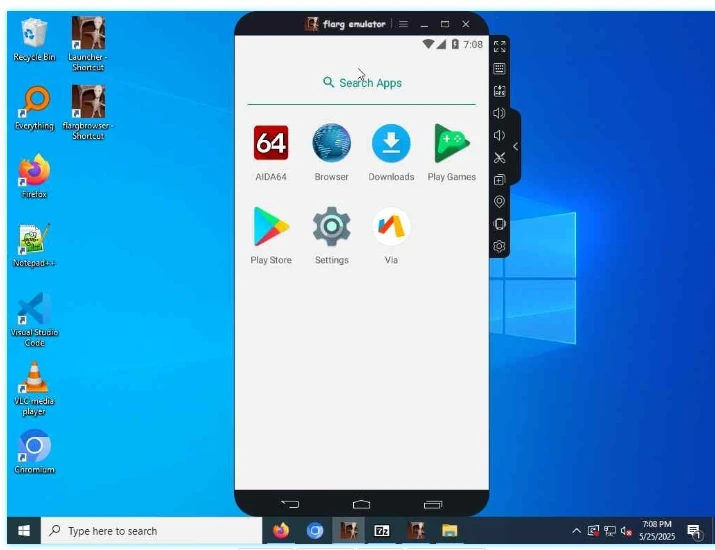
Task: Show hidden system tray icons
Action: (576, 530)
